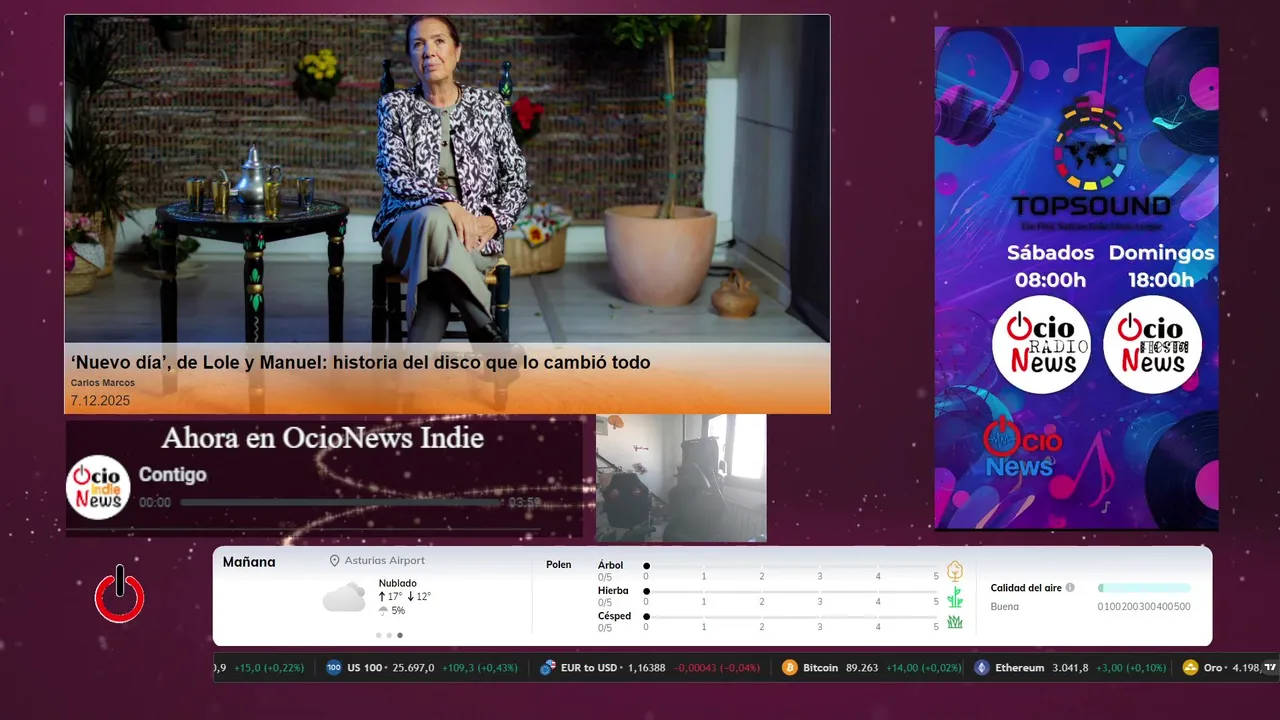The width and height of the screenshot is (1280, 720).
Task: Select the third weather carousel dot
Action: tap(400, 635)
